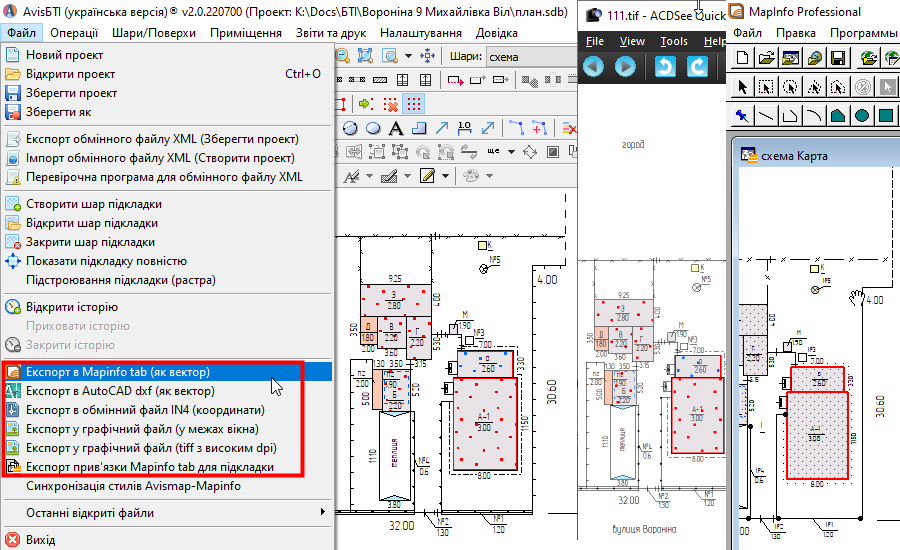Choose 'Створити шар підкладки' entry
The image size is (900, 550).
click(x=167, y=204)
